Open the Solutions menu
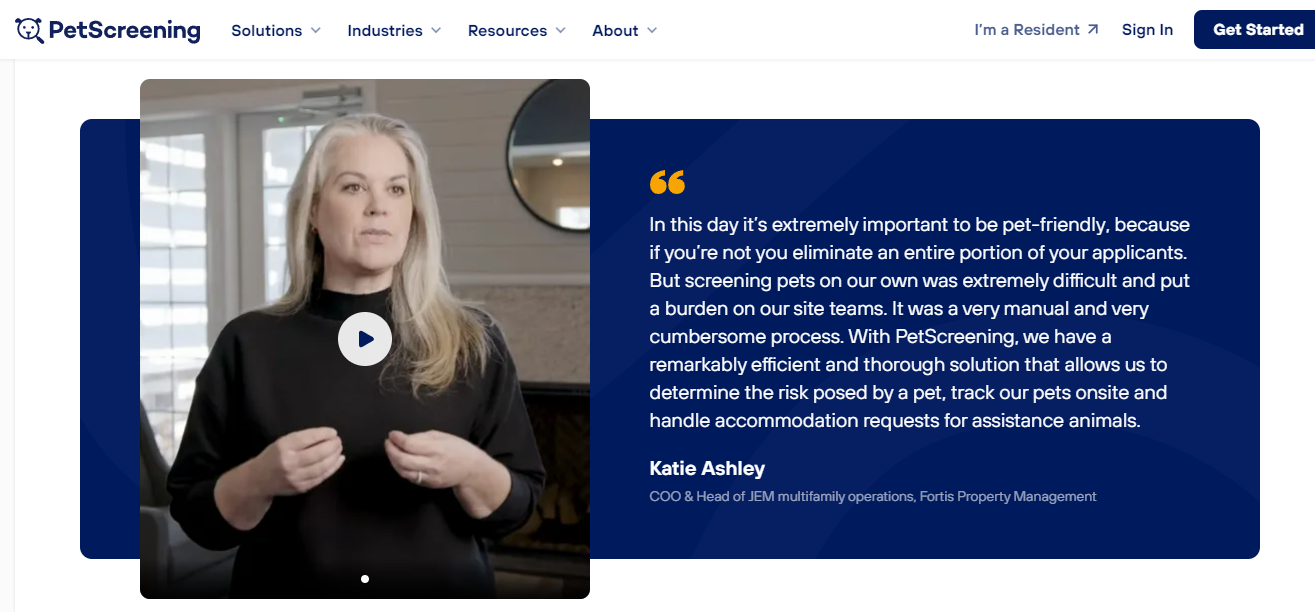The height and width of the screenshot is (612, 1315). pyautogui.click(x=276, y=30)
